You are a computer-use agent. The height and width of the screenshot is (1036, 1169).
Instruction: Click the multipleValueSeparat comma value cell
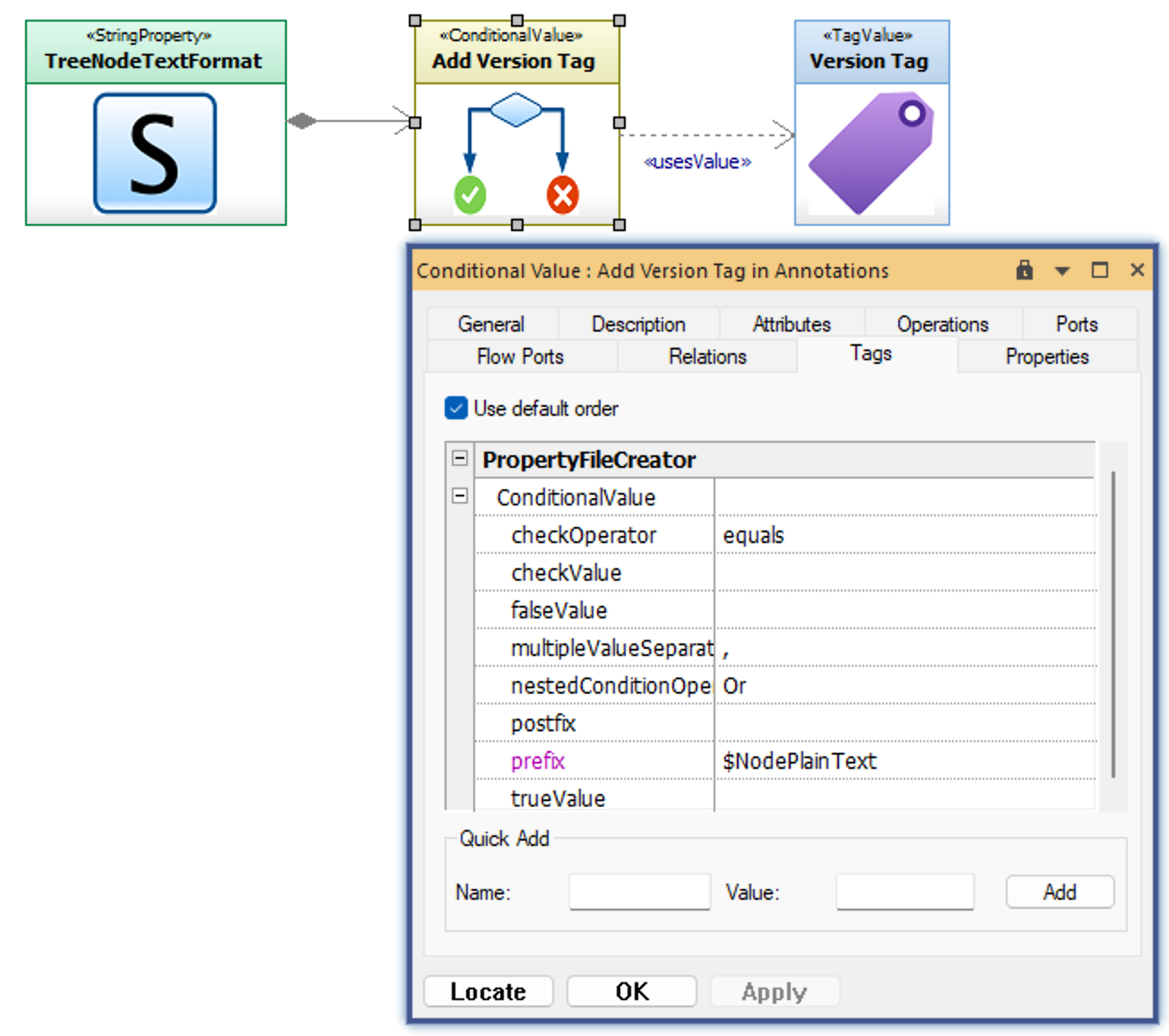(905, 648)
